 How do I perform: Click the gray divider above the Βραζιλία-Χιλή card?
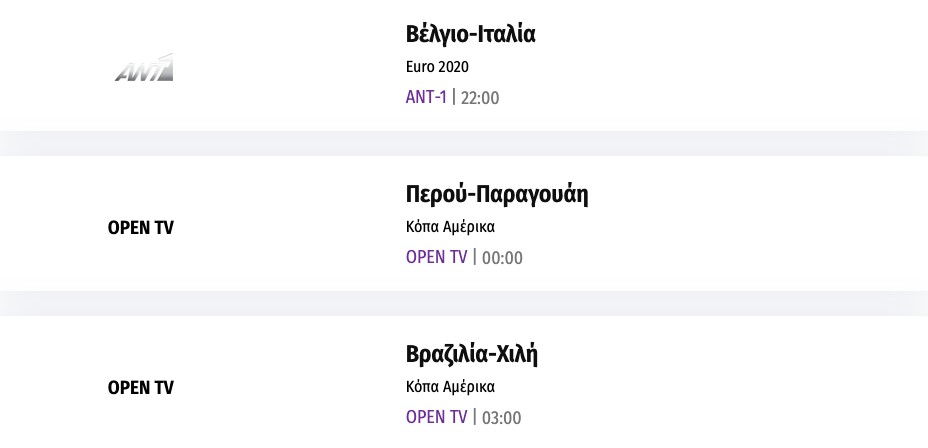pos(464,303)
